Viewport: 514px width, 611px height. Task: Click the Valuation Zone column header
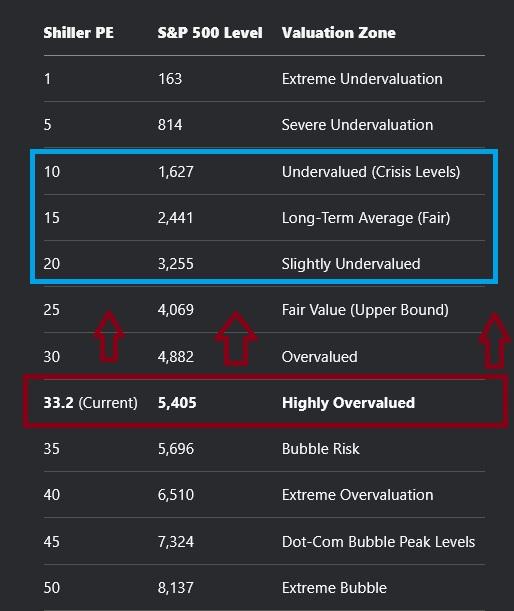339,33
